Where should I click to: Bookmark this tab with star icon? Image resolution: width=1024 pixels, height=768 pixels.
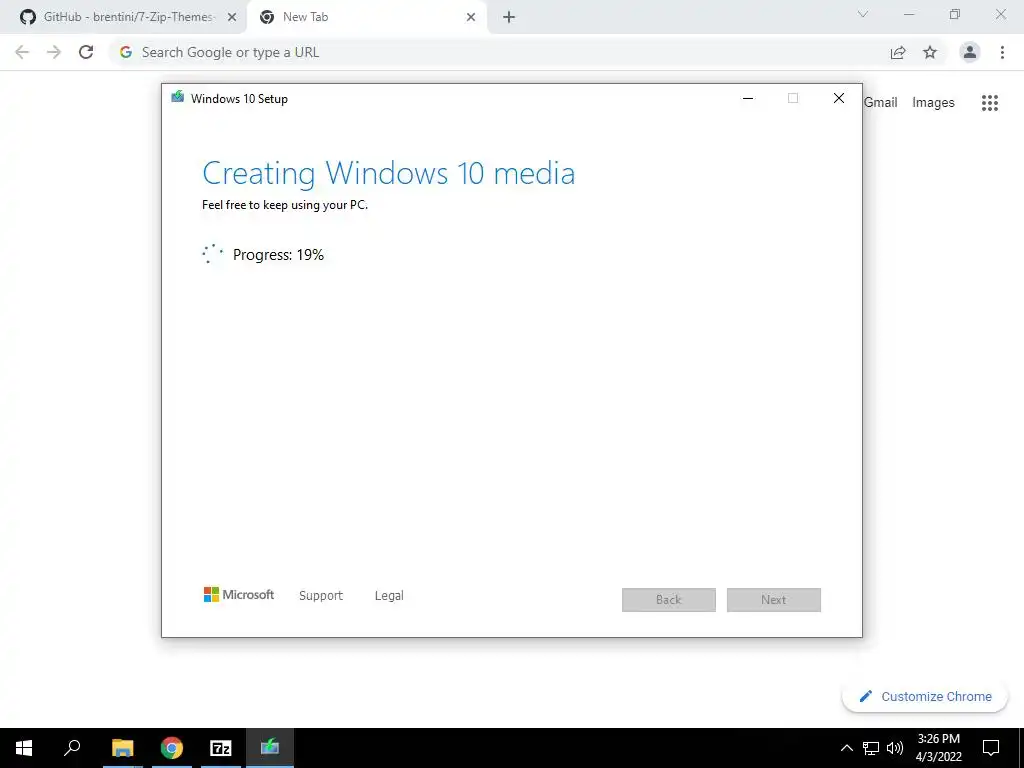[x=930, y=52]
